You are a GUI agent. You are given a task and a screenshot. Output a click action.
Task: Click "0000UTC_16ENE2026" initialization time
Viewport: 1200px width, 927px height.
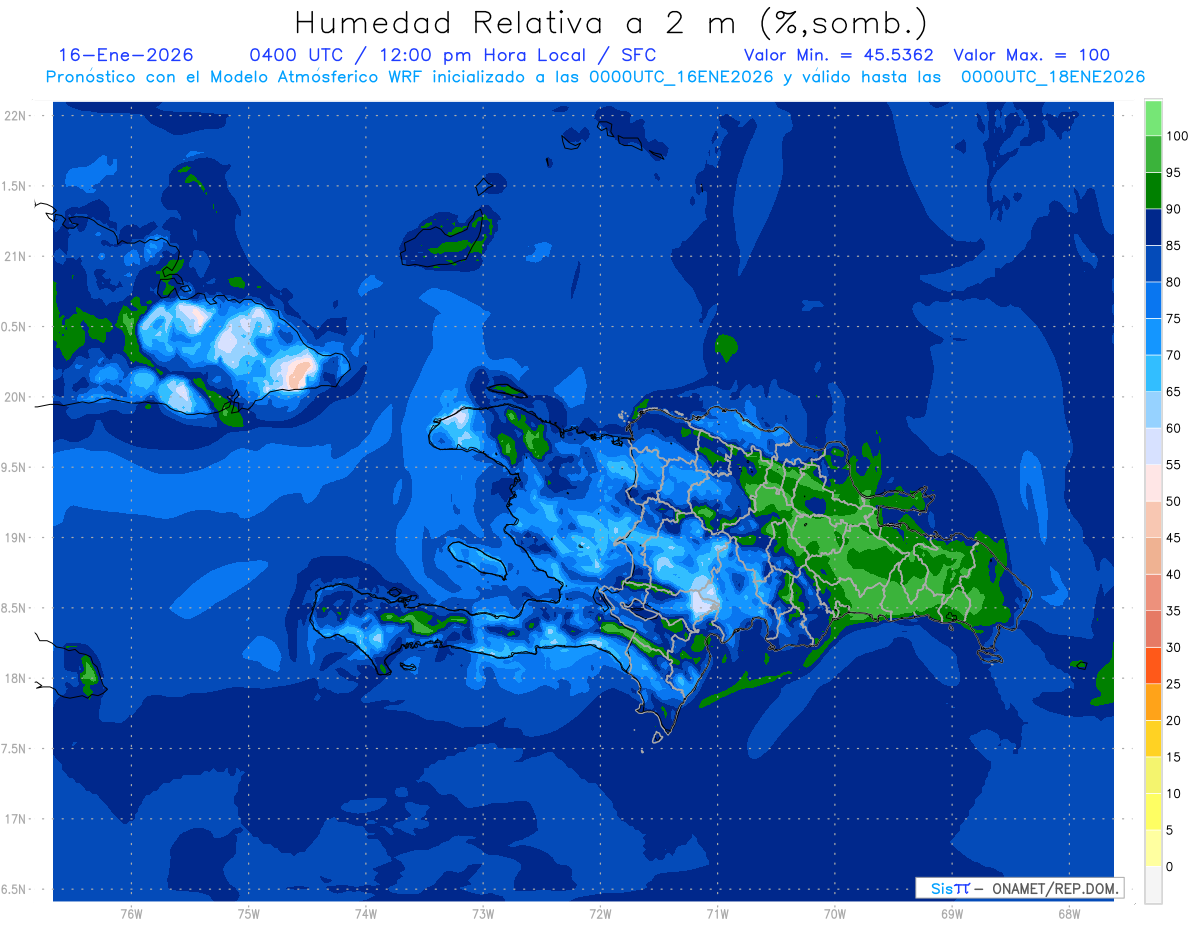[x=681, y=77]
